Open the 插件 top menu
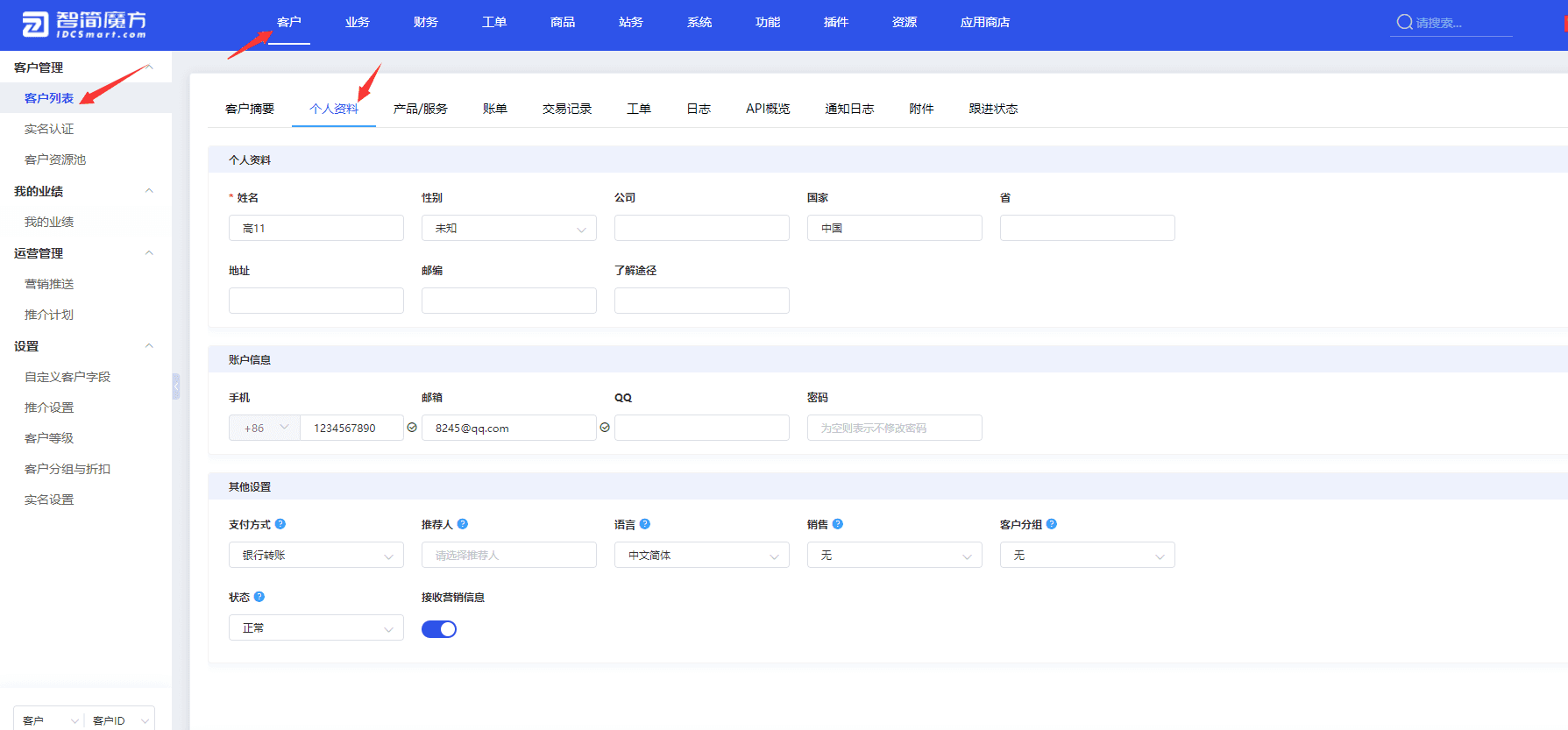 (x=836, y=22)
